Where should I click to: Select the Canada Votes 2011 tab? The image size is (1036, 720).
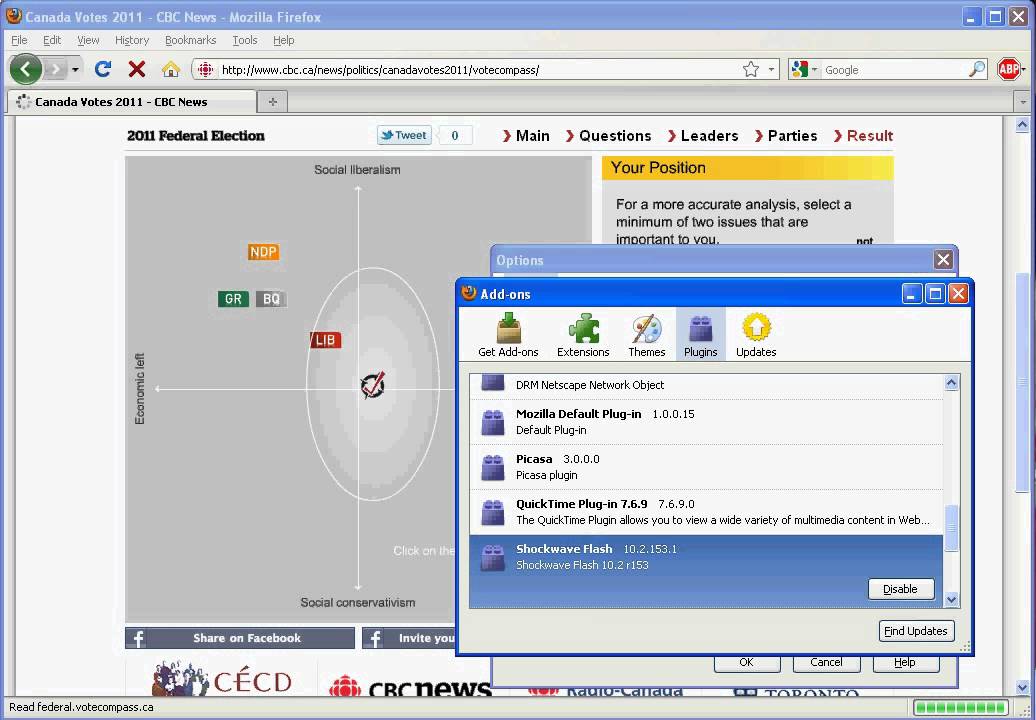131,102
